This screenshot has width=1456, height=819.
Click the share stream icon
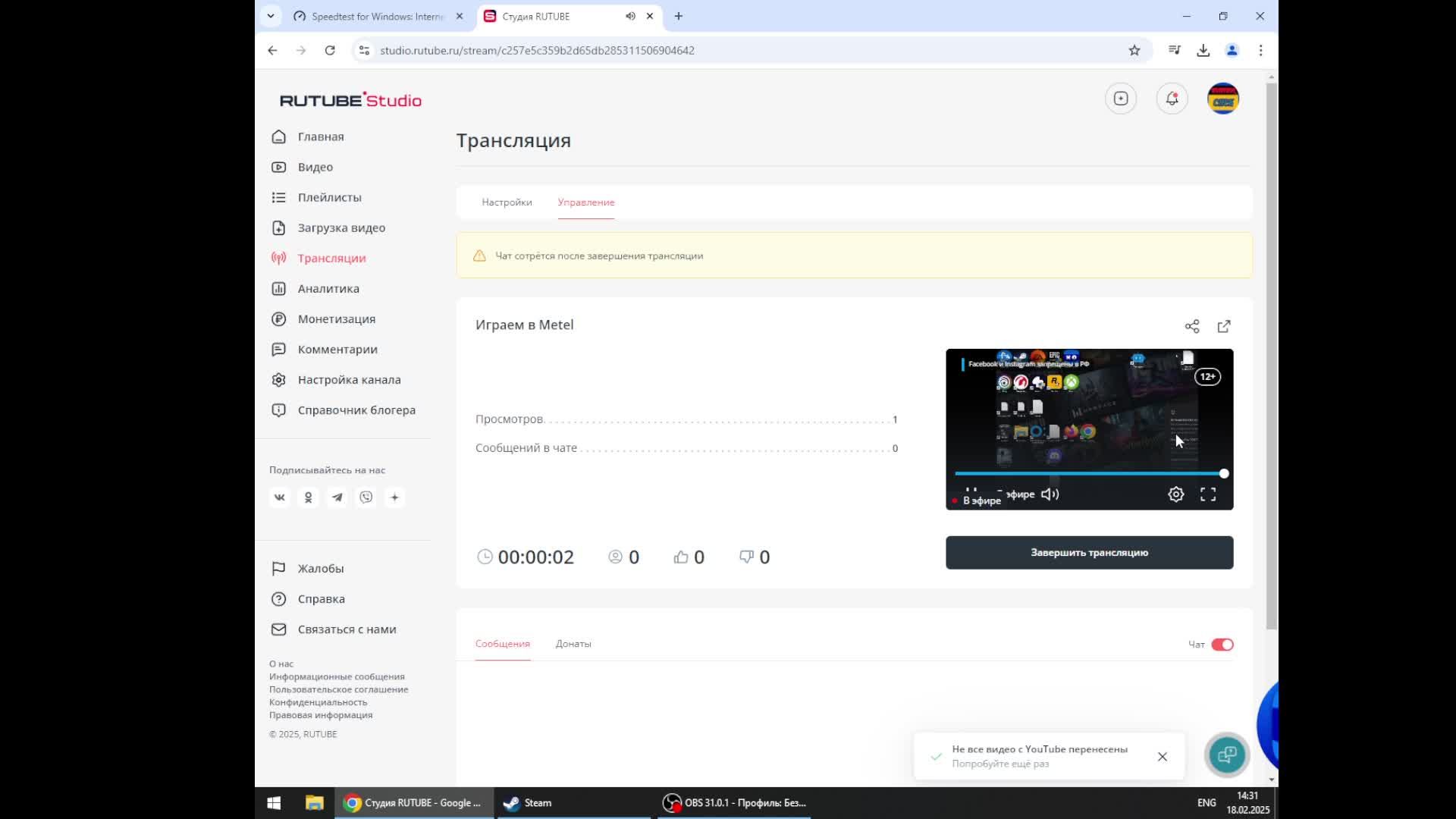[1192, 326]
